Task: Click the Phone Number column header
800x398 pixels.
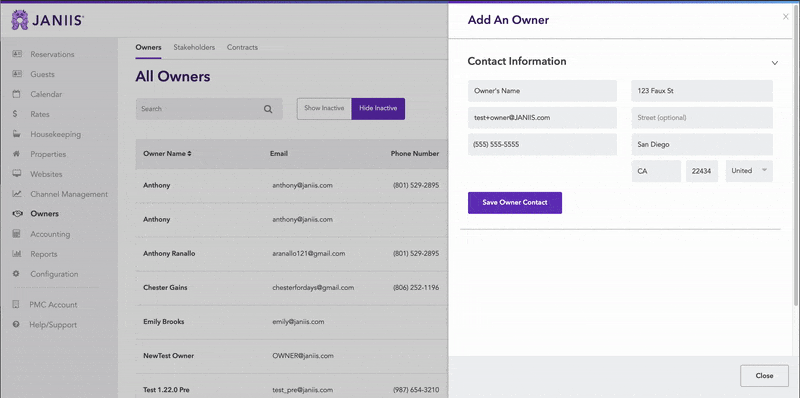Action: click(415, 154)
